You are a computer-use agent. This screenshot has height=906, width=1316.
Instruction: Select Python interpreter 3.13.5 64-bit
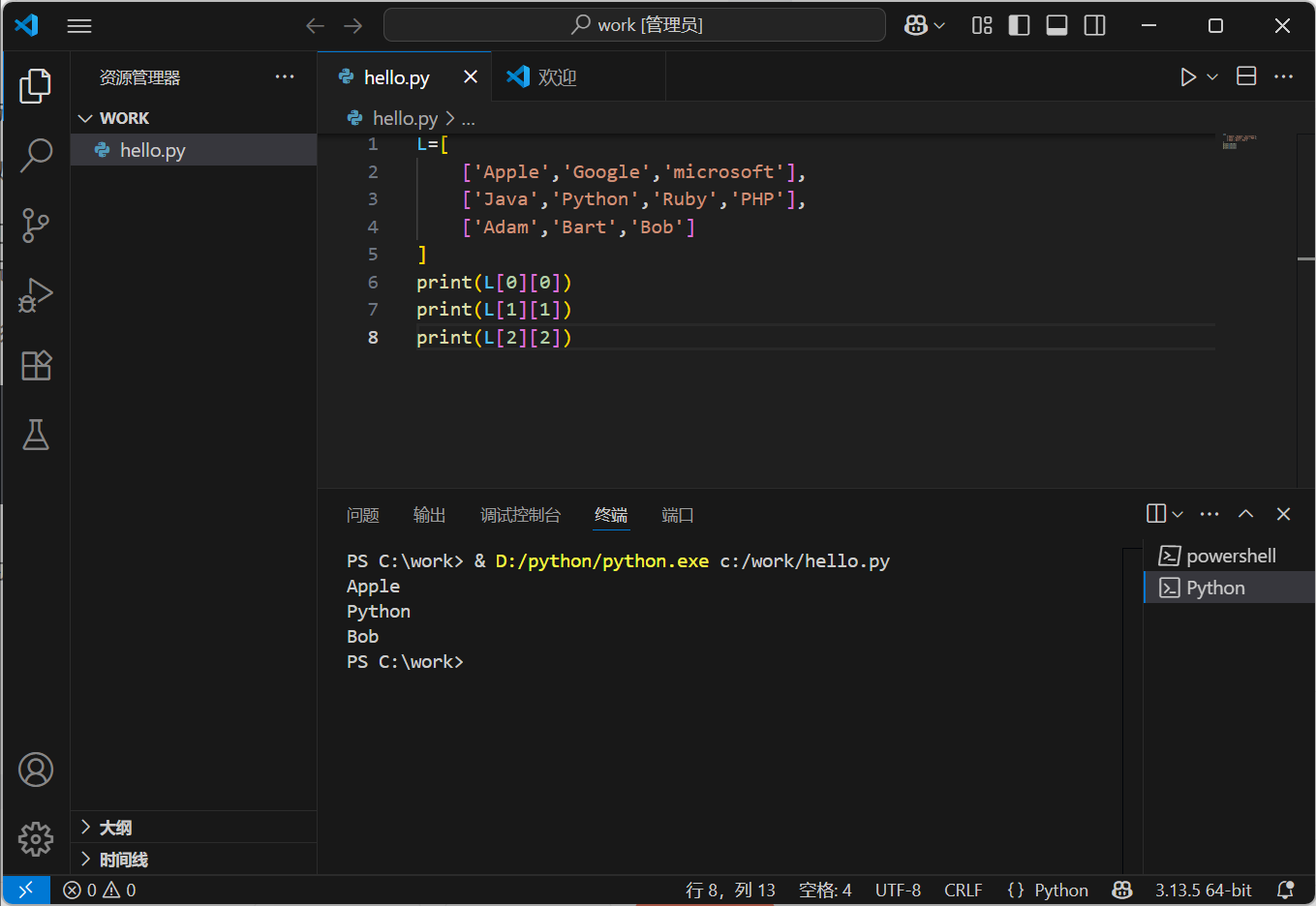pyautogui.click(x=1203, y=890)
